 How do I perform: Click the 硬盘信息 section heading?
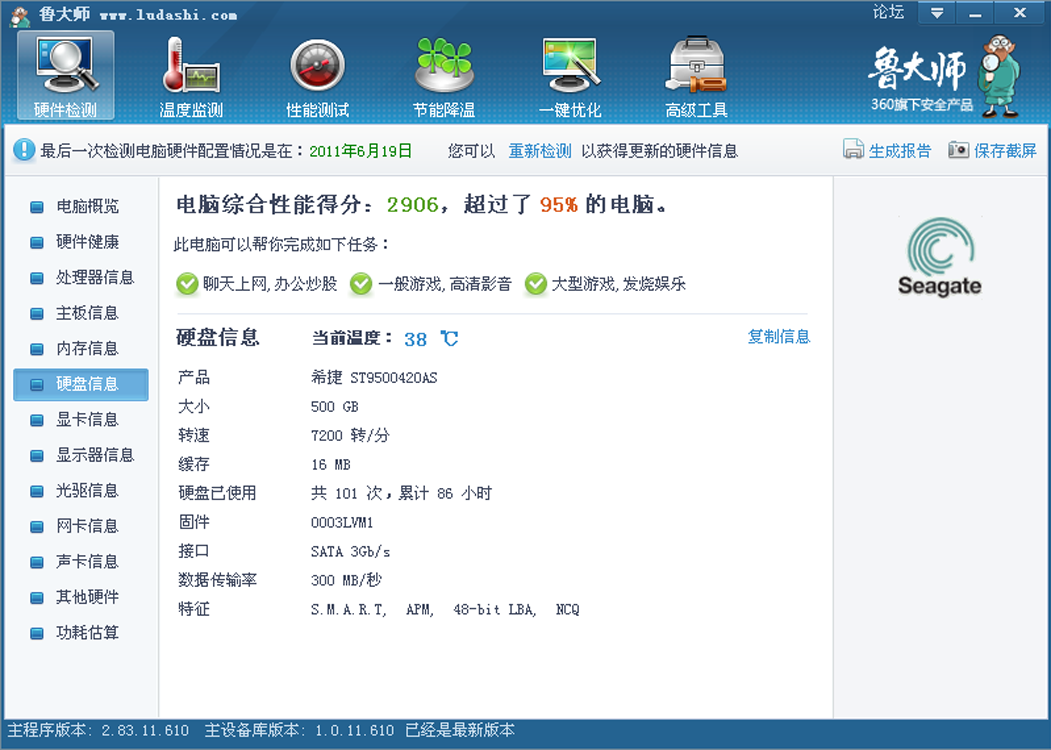coord(217,337)
